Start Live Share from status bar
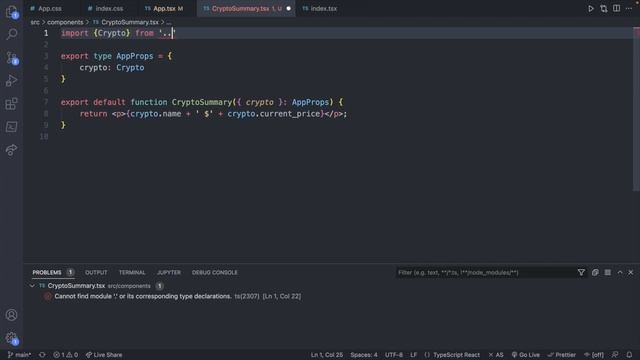Screen dimensions: 640x360 (104, 355)
